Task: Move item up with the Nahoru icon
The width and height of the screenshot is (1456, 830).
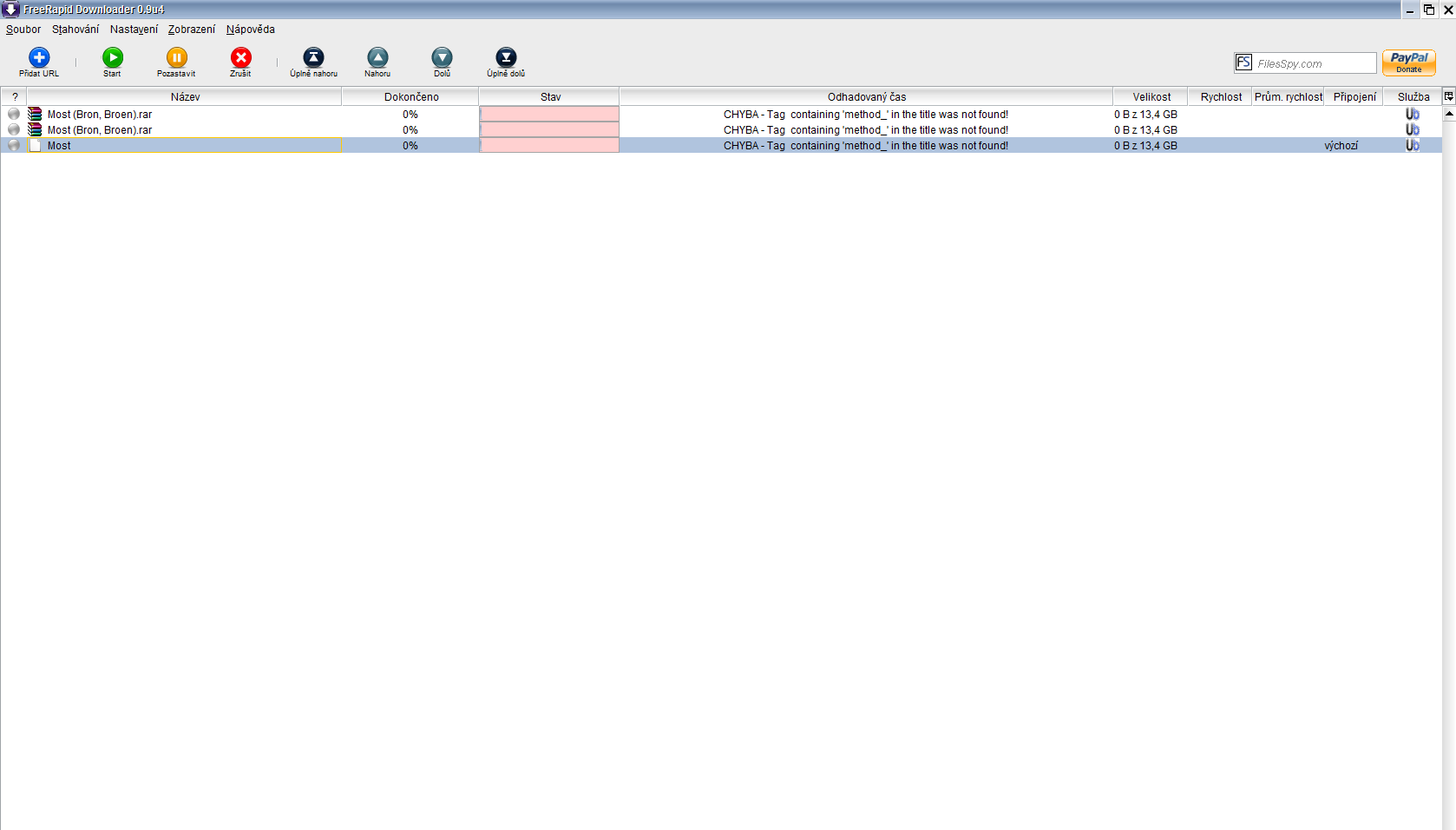Action: coord(377,58)
